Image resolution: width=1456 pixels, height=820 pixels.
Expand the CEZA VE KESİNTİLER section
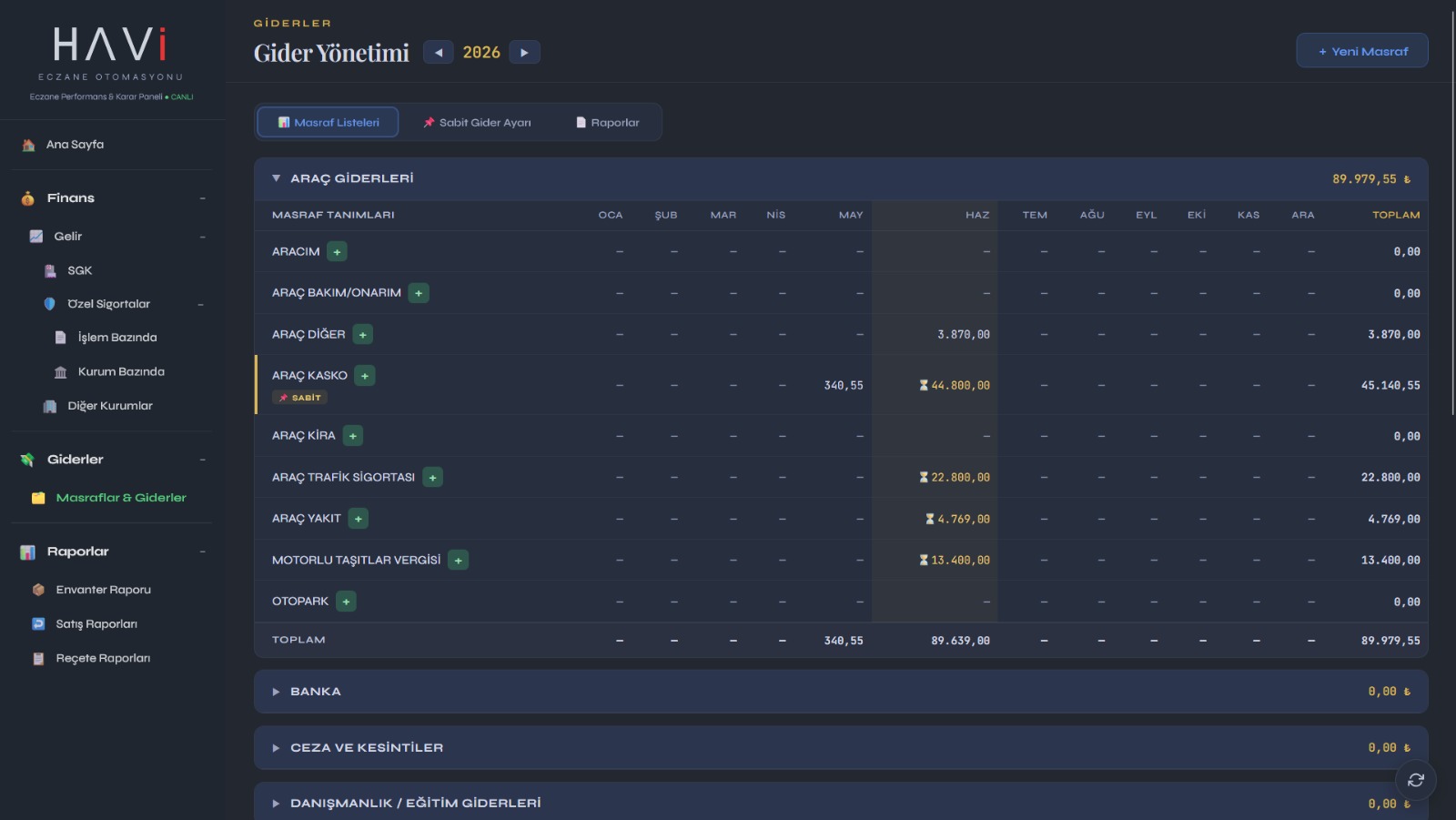point(276,748)
